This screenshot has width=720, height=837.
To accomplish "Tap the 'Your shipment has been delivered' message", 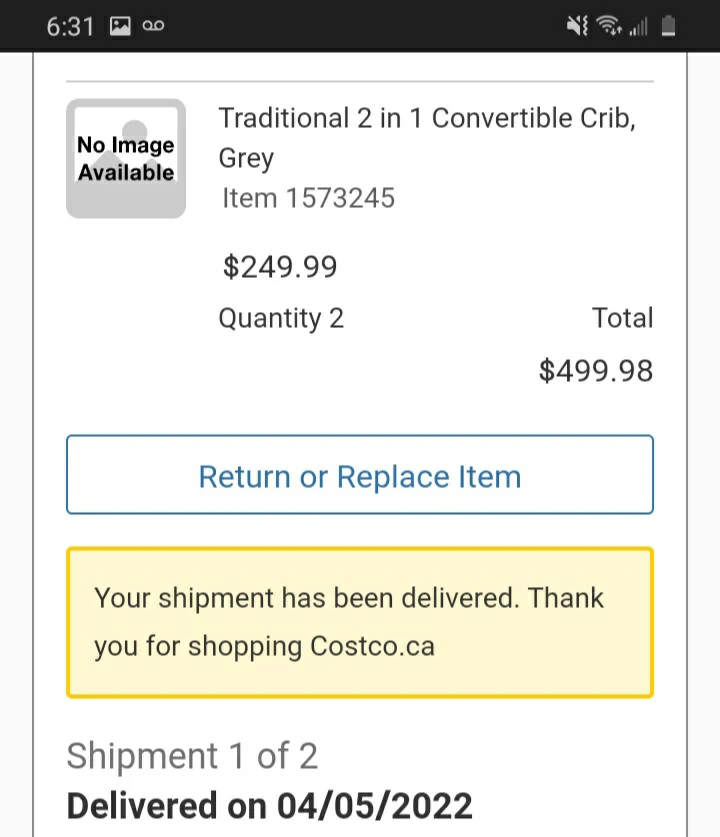I will click(349, 599).
